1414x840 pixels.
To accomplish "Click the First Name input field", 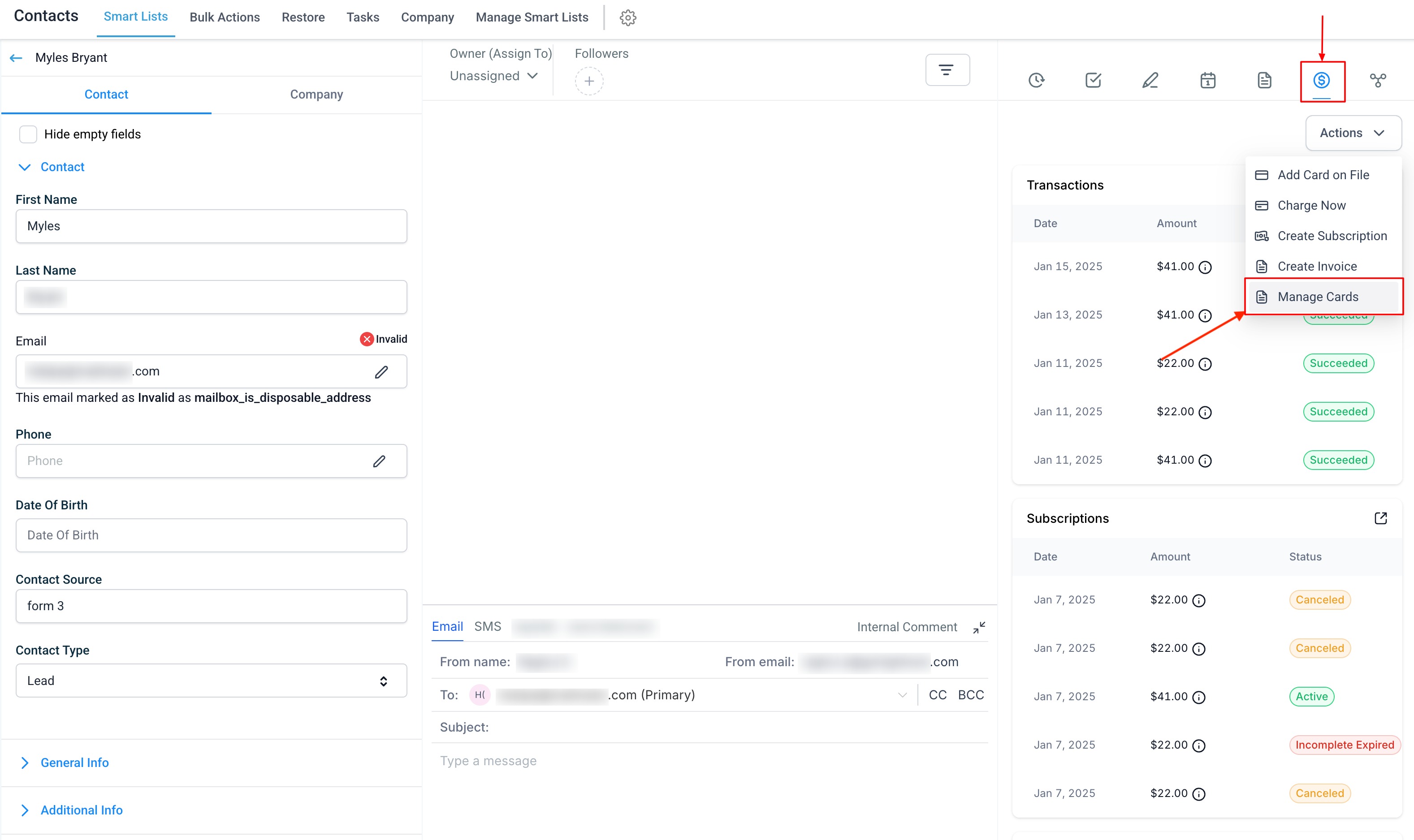I will 211,226.
